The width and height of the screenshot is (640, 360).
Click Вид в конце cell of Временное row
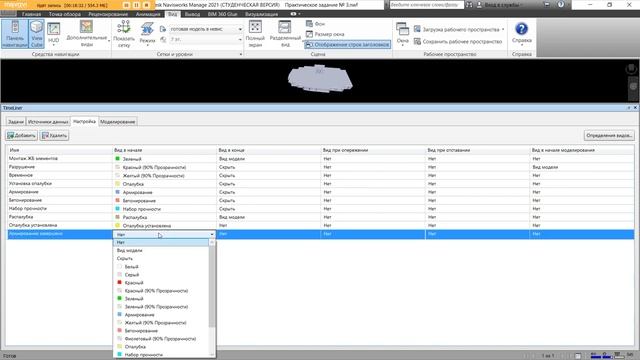click(x=269, y=176)
